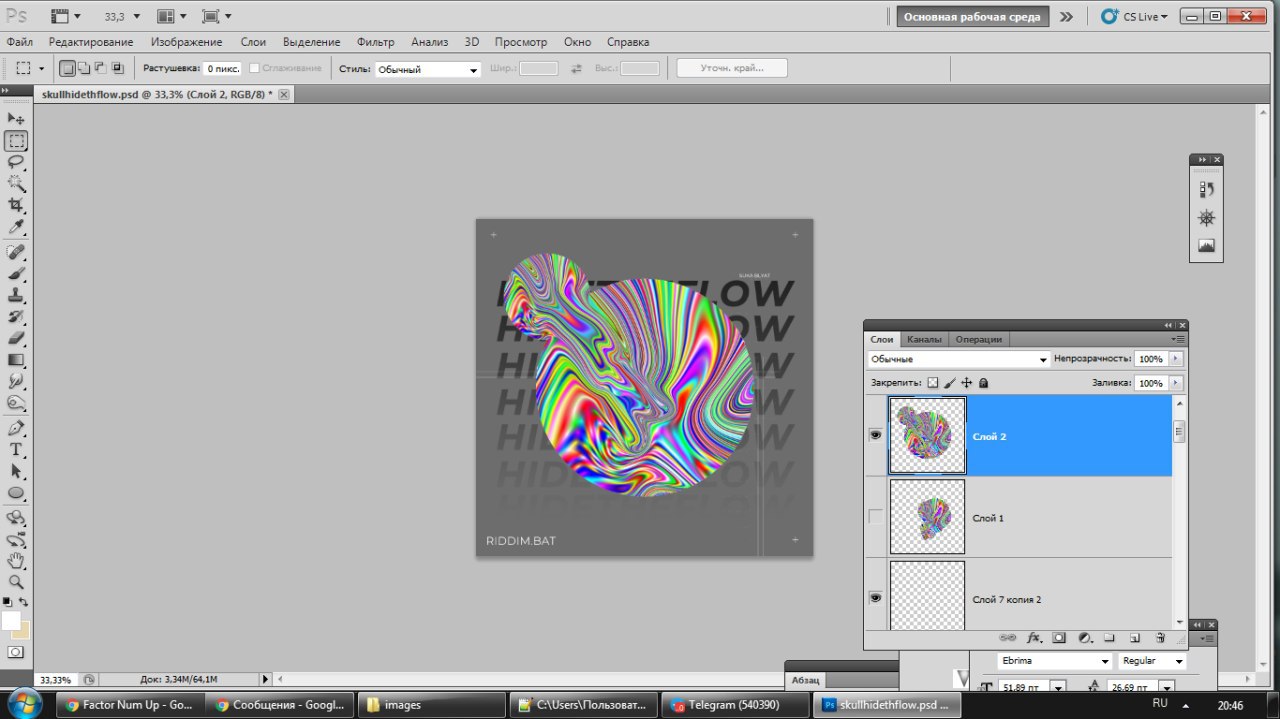Open the Regular font style dropdown

[1153, 661]
